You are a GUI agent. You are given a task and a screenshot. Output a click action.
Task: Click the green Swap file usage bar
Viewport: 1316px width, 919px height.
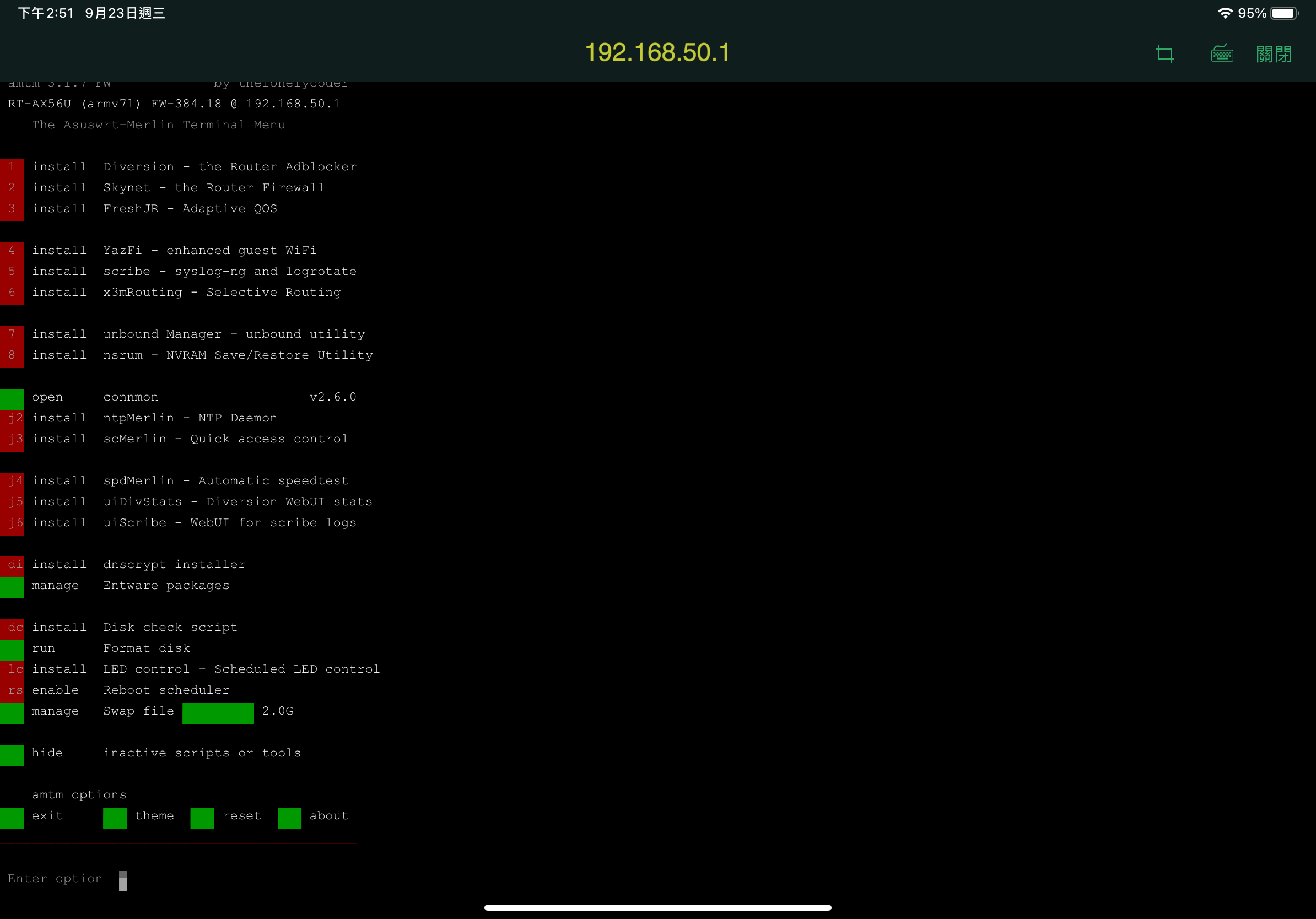click(218, 713)
